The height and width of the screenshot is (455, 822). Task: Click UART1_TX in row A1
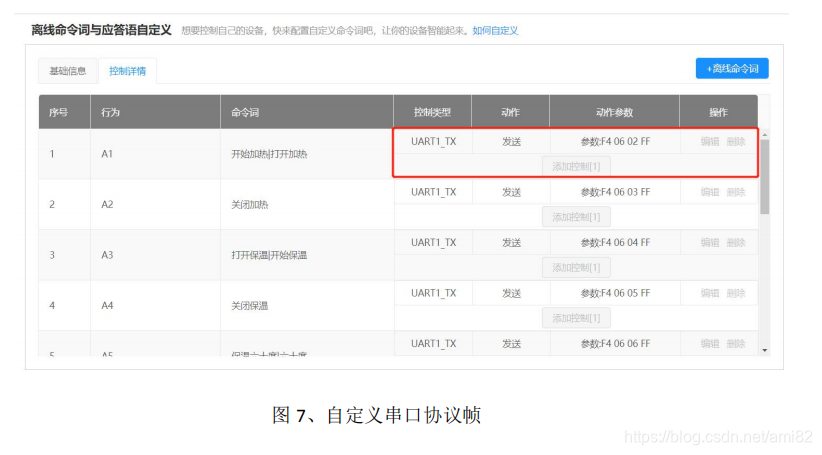click(434, 142)
